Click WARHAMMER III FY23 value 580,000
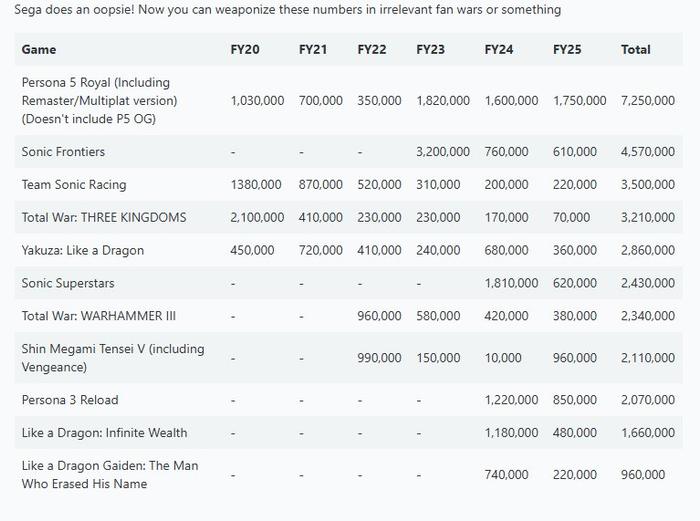The image size is (700, 521). coord(438,316)
